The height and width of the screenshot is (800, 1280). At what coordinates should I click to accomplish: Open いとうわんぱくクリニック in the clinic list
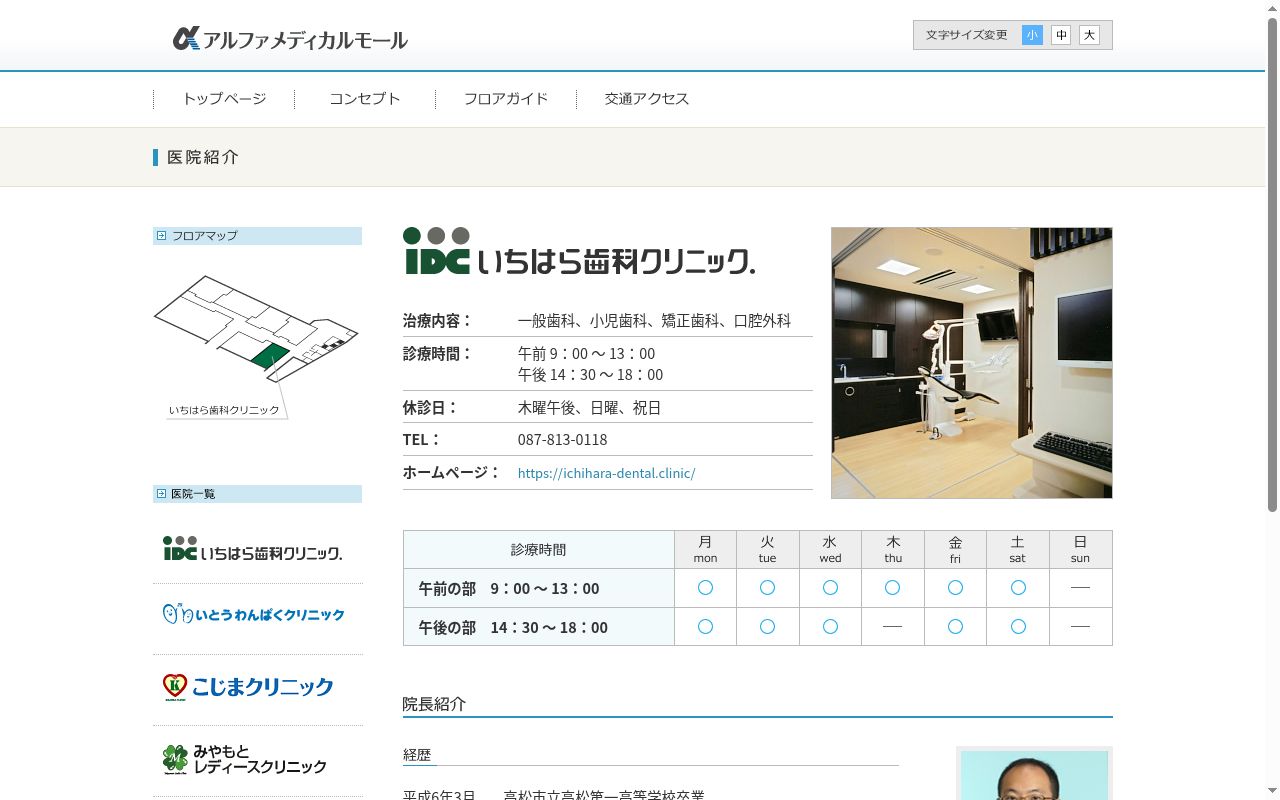click(253, 614)
